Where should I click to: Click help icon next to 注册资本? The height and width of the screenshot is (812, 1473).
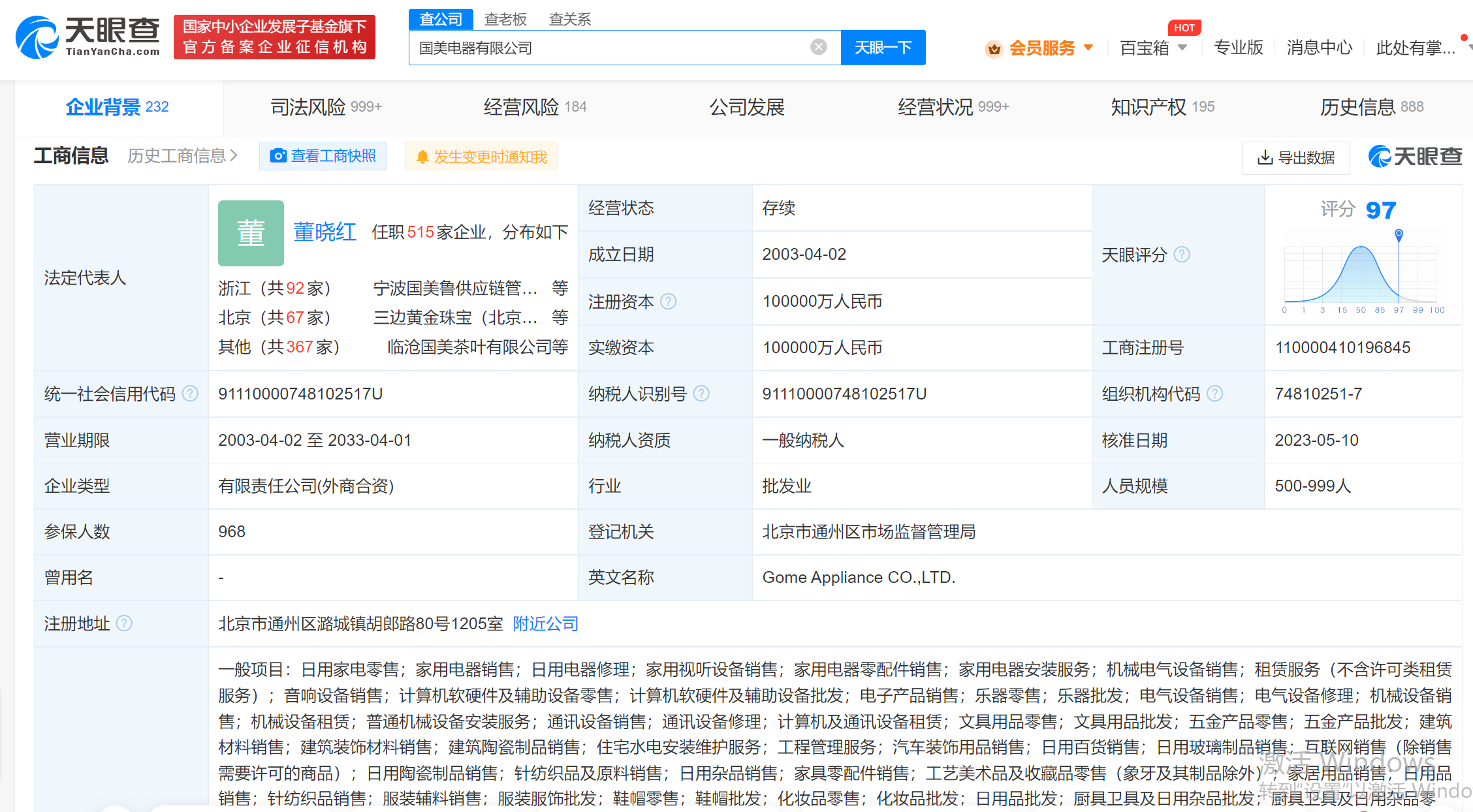tap(669, 302)
